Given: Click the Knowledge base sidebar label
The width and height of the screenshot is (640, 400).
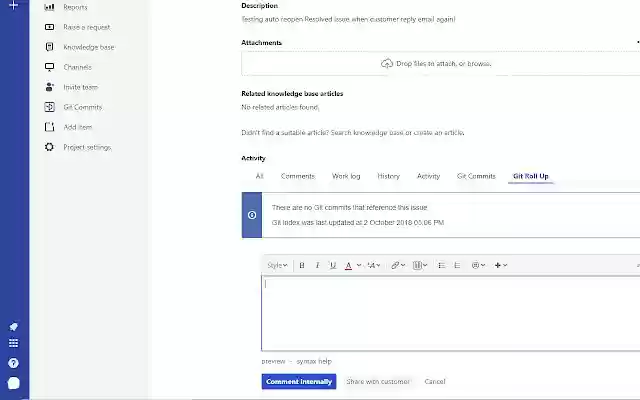Looking at the screenshot, I should click(x=89, y=47).
